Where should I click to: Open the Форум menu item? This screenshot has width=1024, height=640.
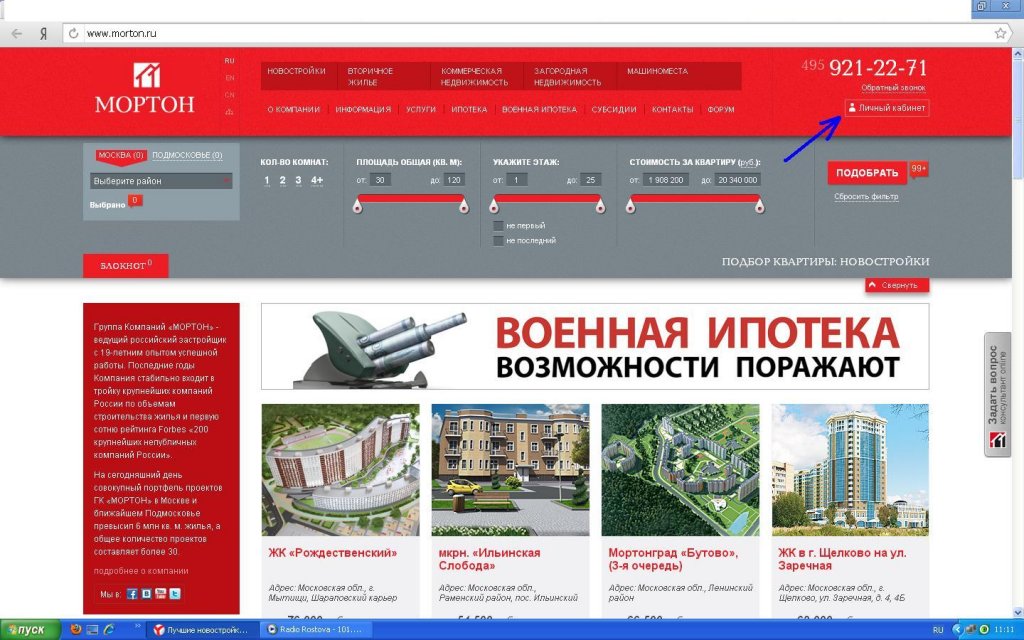720,110
